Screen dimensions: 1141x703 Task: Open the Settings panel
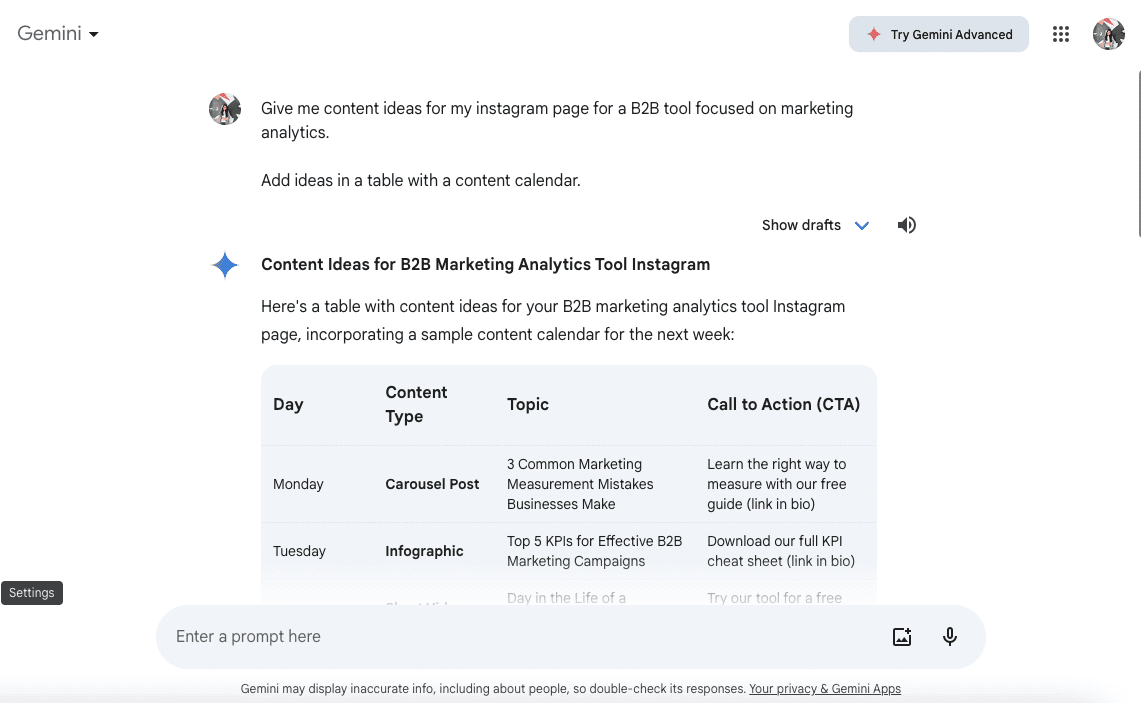click(32, 592)
